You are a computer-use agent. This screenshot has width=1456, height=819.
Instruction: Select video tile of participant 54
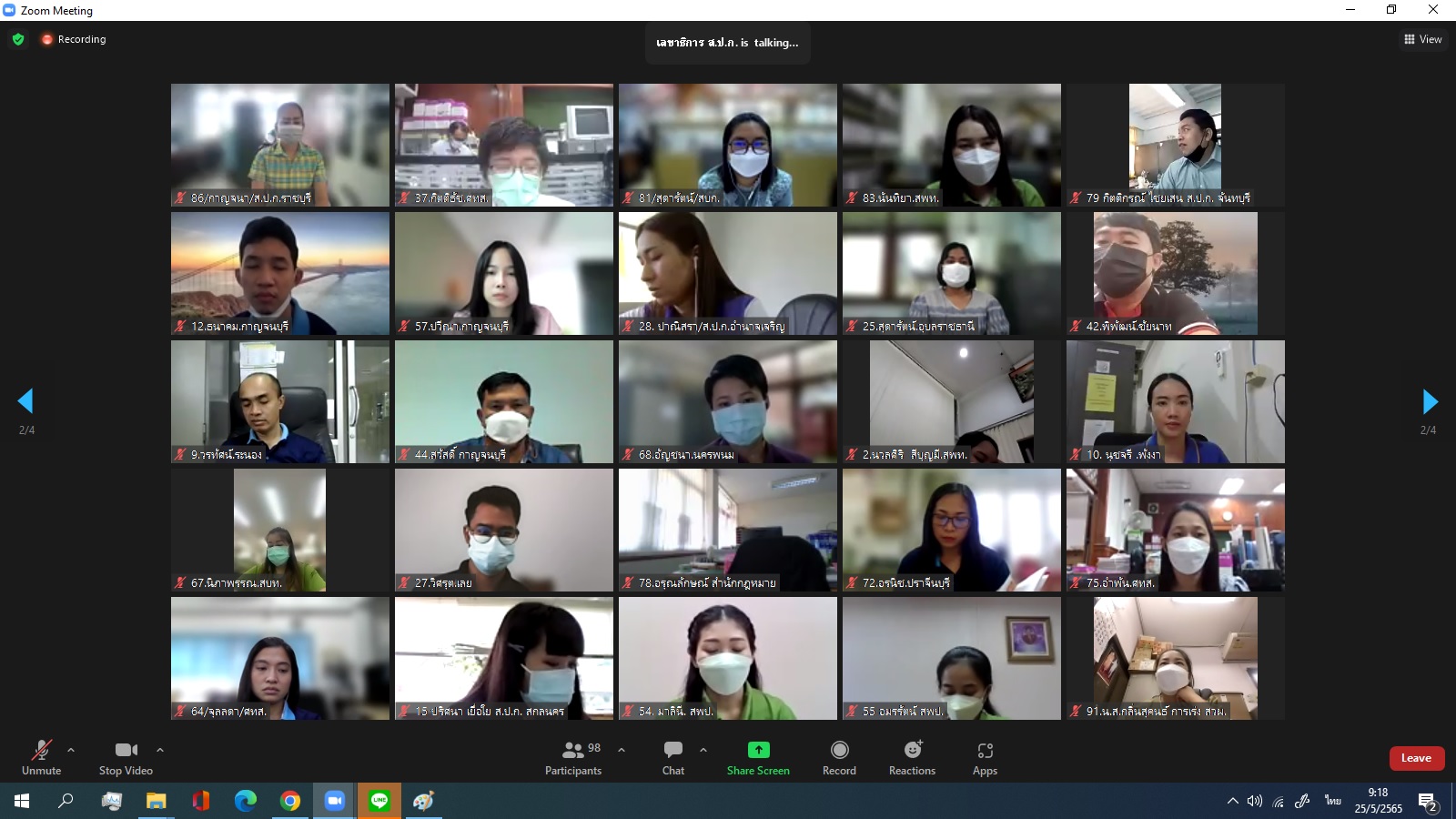click(728, 658)
